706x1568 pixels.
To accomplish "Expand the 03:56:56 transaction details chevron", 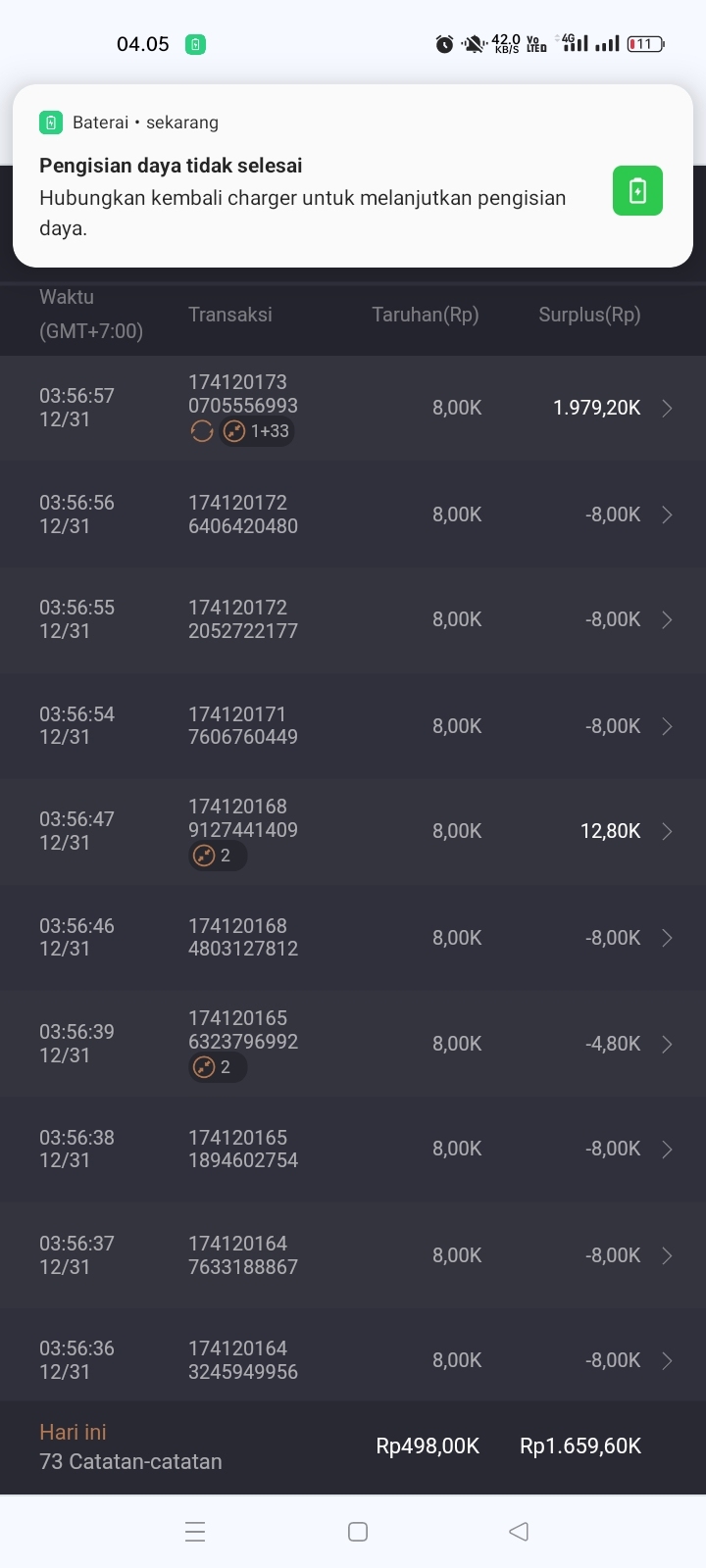I will pyautogui.click(x=667, y=514).
